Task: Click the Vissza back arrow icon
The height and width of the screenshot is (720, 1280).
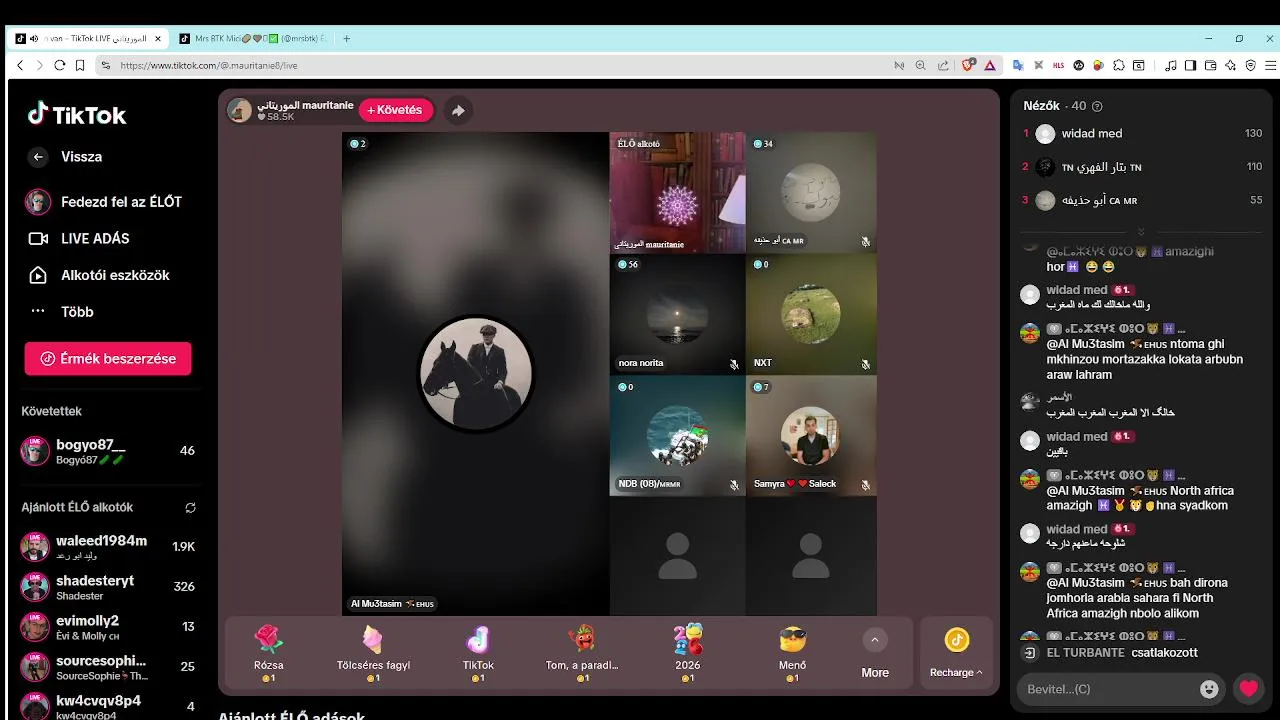Action: click(38, 157)
